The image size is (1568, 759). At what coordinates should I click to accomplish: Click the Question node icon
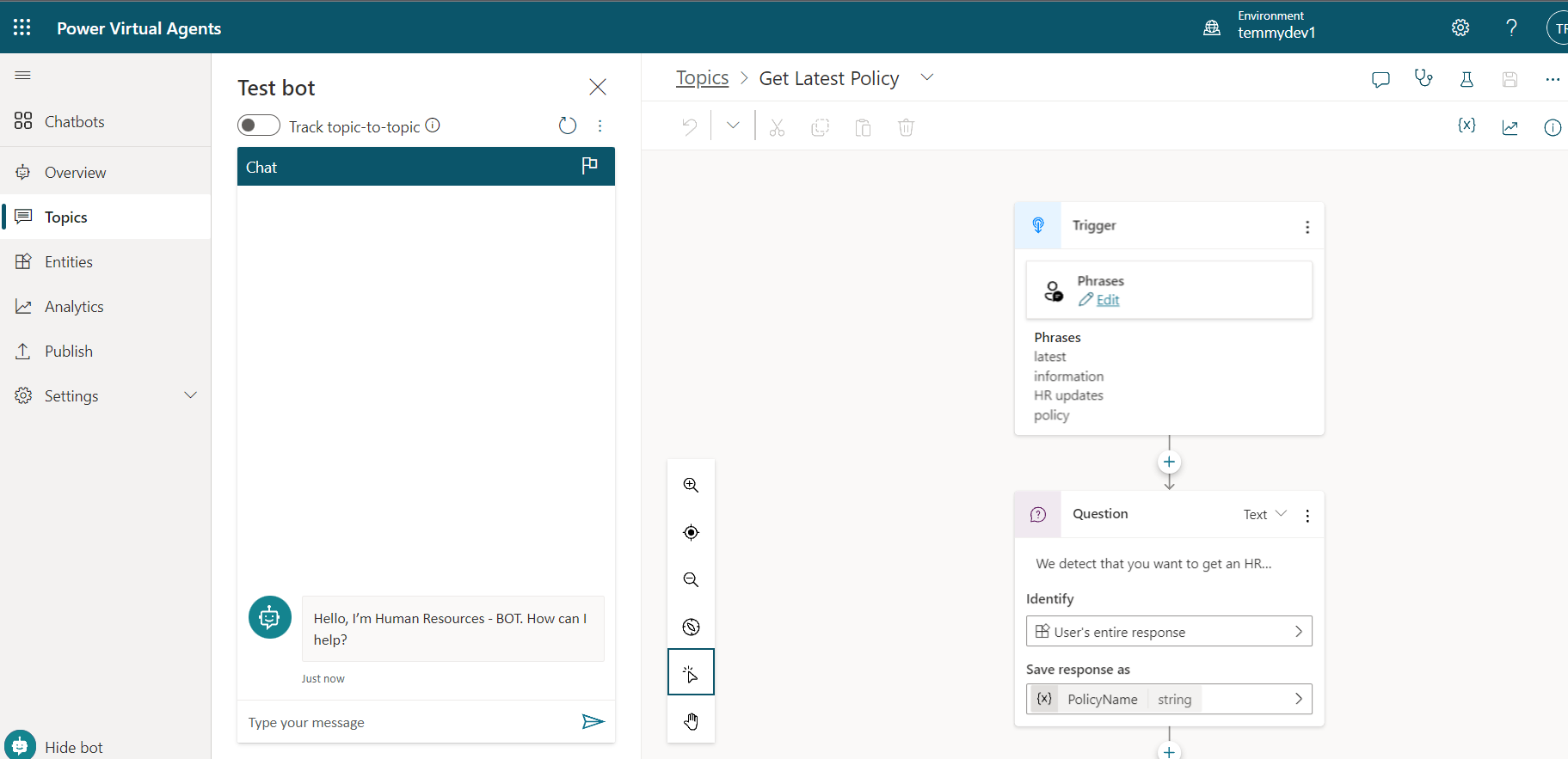point(1038,514)
